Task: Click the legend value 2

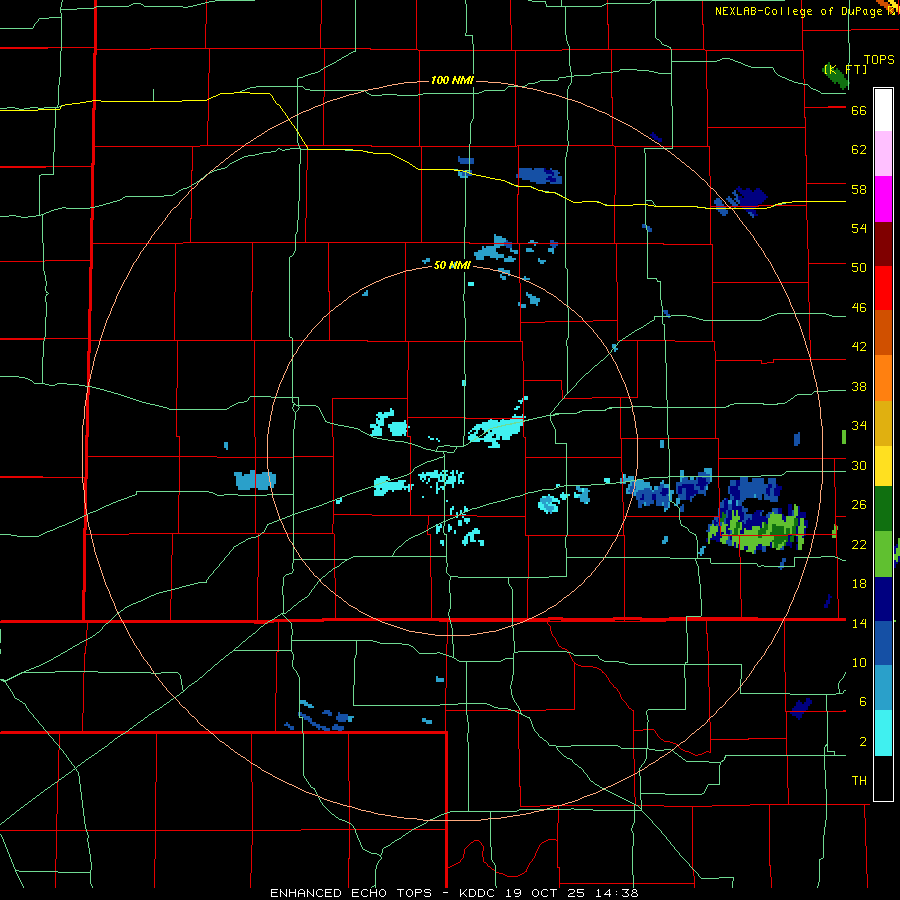Action: [863, 742]
